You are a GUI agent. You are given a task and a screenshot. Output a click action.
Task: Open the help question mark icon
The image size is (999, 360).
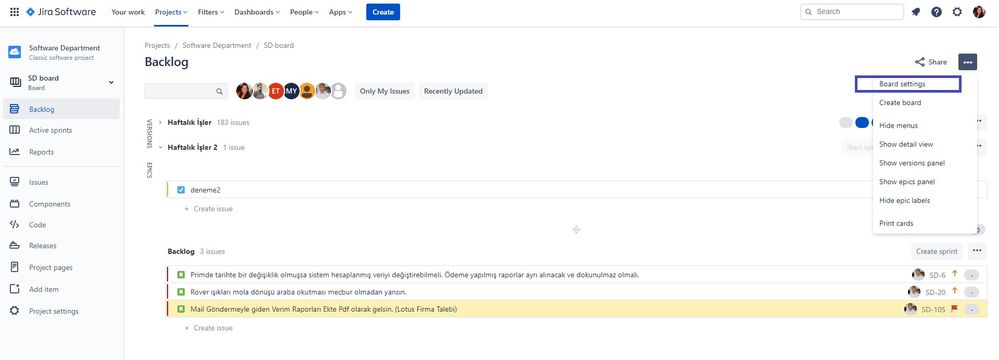pos(937,11)
